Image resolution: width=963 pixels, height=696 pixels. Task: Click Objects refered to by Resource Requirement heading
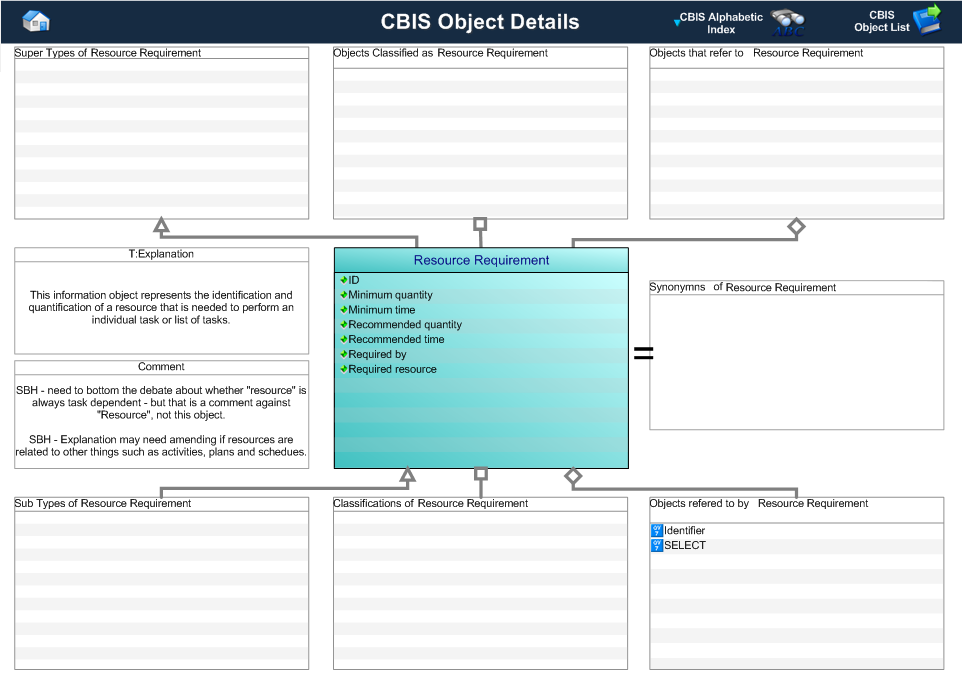point(758,503)
